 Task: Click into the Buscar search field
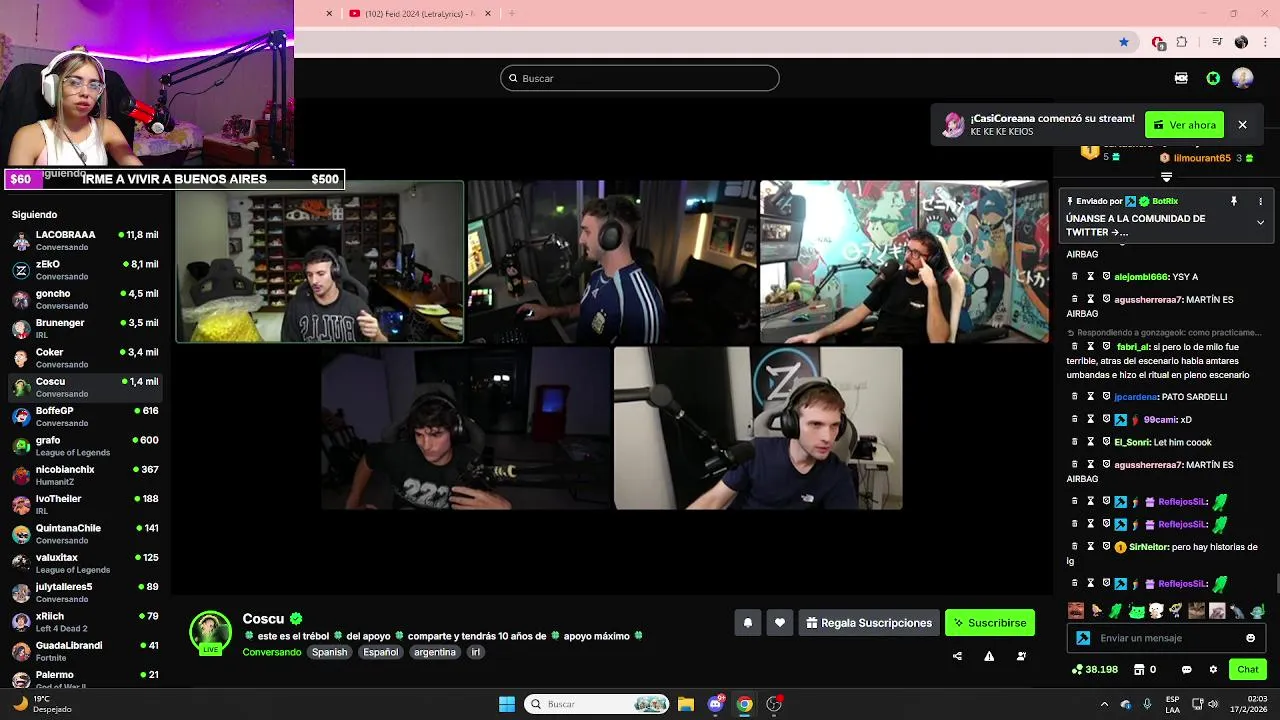[x=640, y=78]
